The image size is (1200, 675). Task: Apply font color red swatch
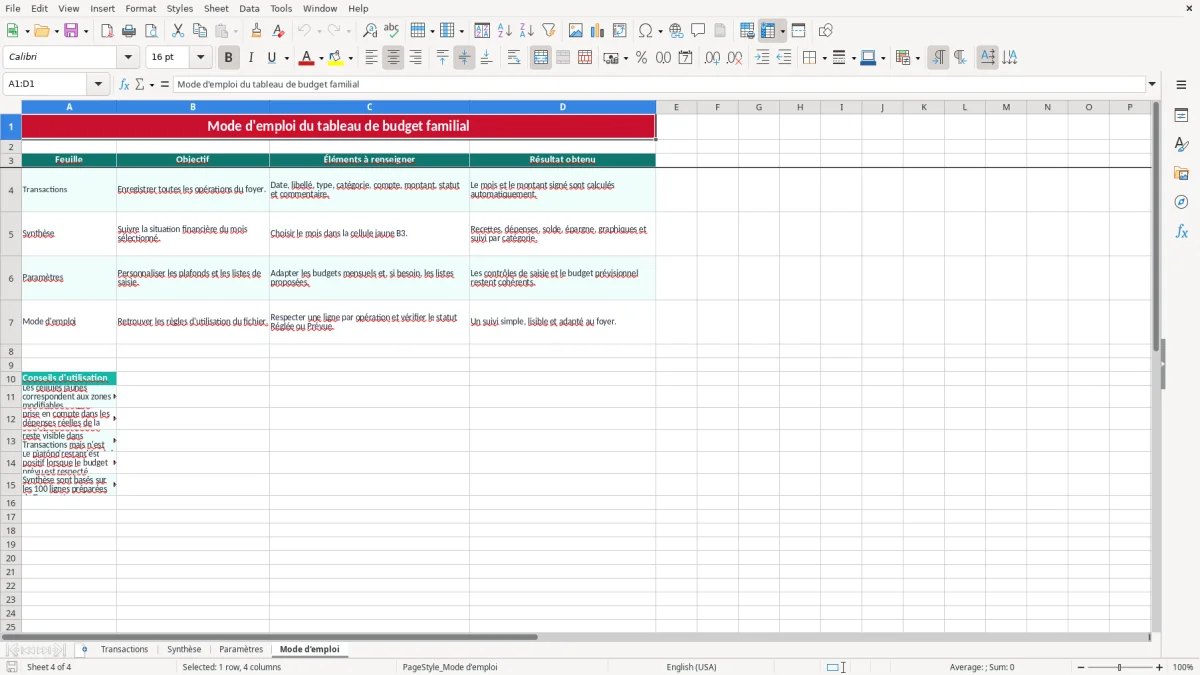tap(306, 58)
